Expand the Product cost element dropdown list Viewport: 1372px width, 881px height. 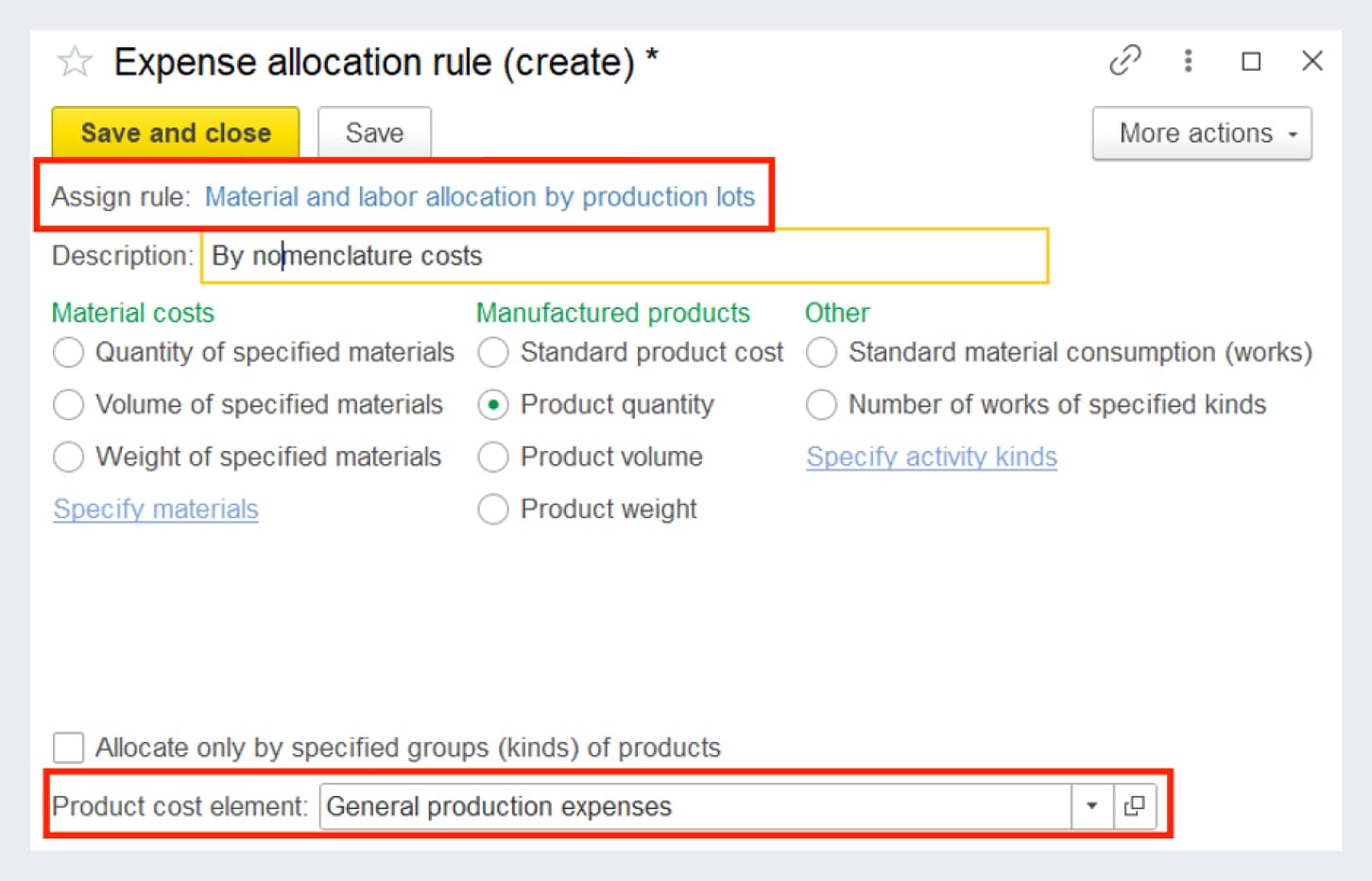point(1091,806)
